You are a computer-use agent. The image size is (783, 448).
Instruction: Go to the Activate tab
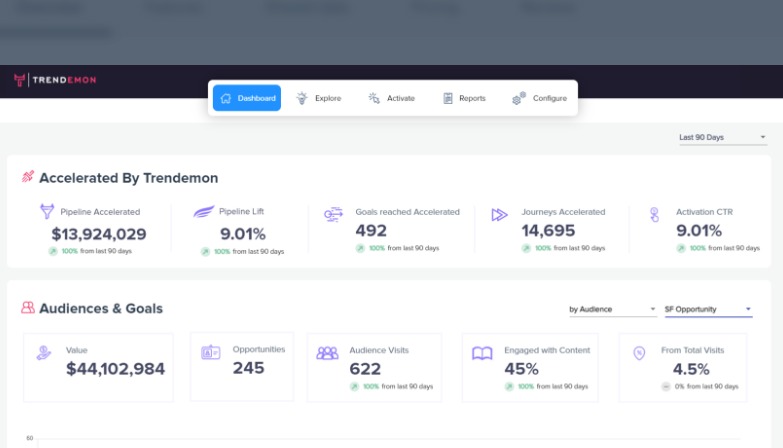point(392,98)
